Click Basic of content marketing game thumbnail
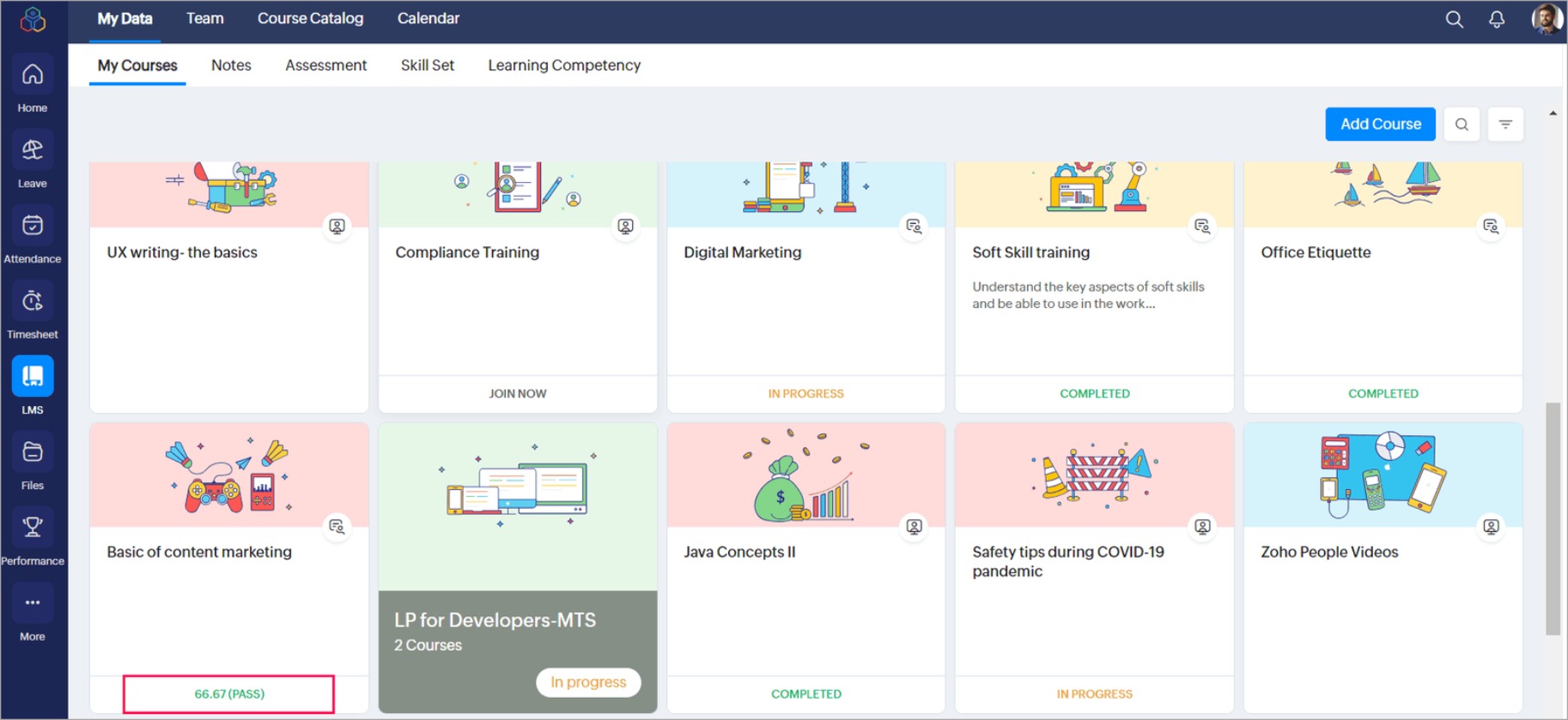Image resolution: width=1568 pixels, height=720 pixels. click(x=229, y=475)
